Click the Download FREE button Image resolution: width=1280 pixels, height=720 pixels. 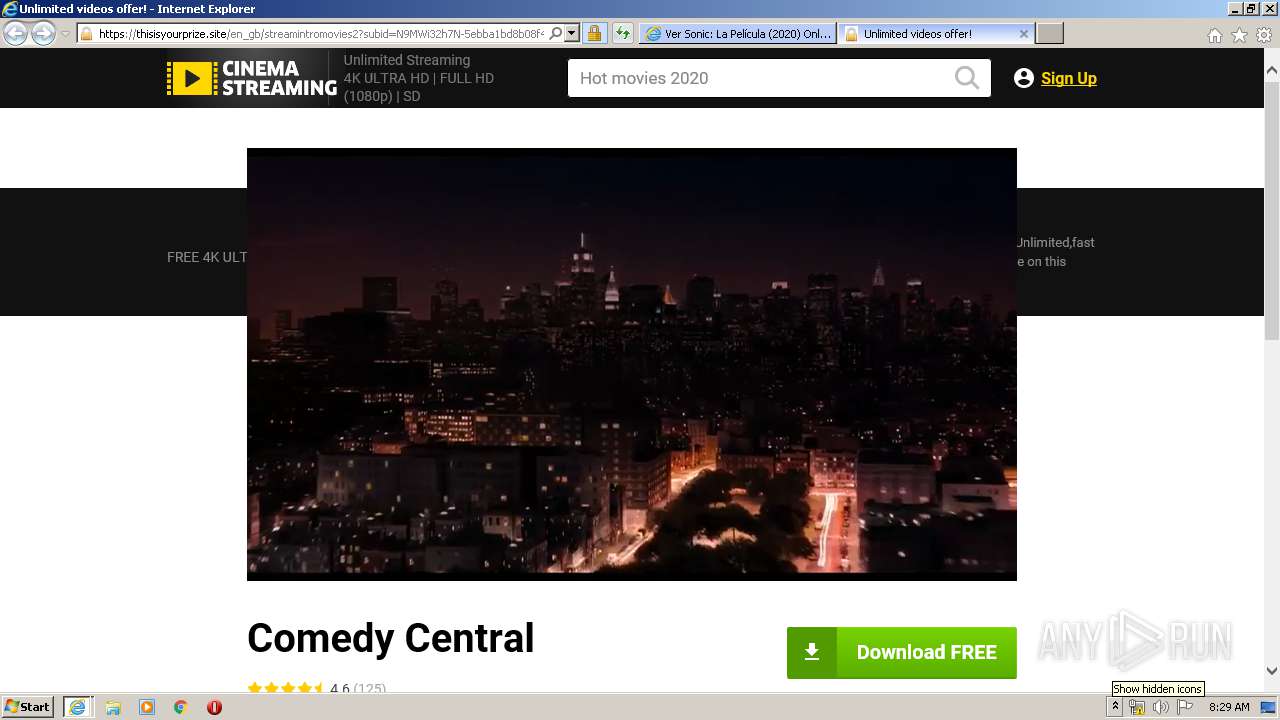tap(901, 652)
